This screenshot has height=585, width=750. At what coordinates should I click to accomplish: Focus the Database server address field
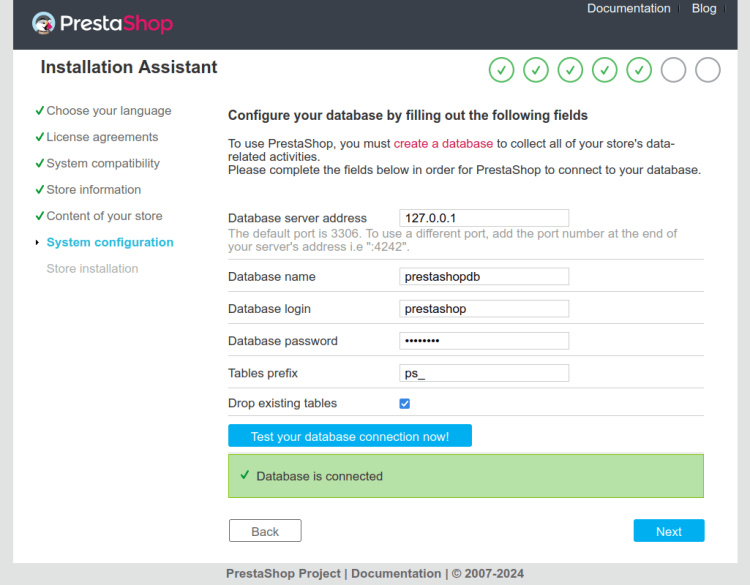pos(484,218)
